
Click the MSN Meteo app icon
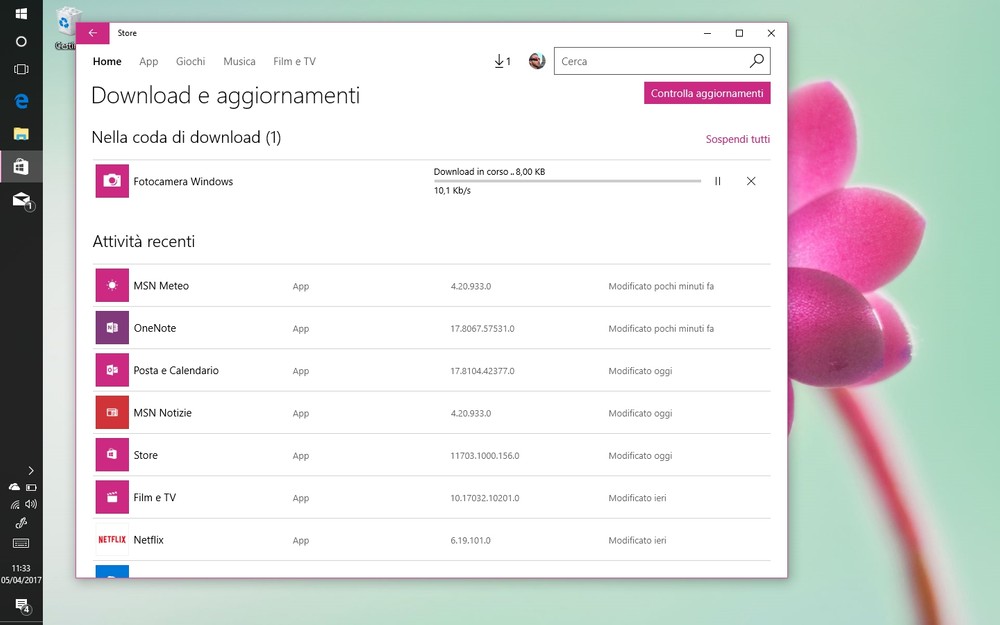coord(112,286)
